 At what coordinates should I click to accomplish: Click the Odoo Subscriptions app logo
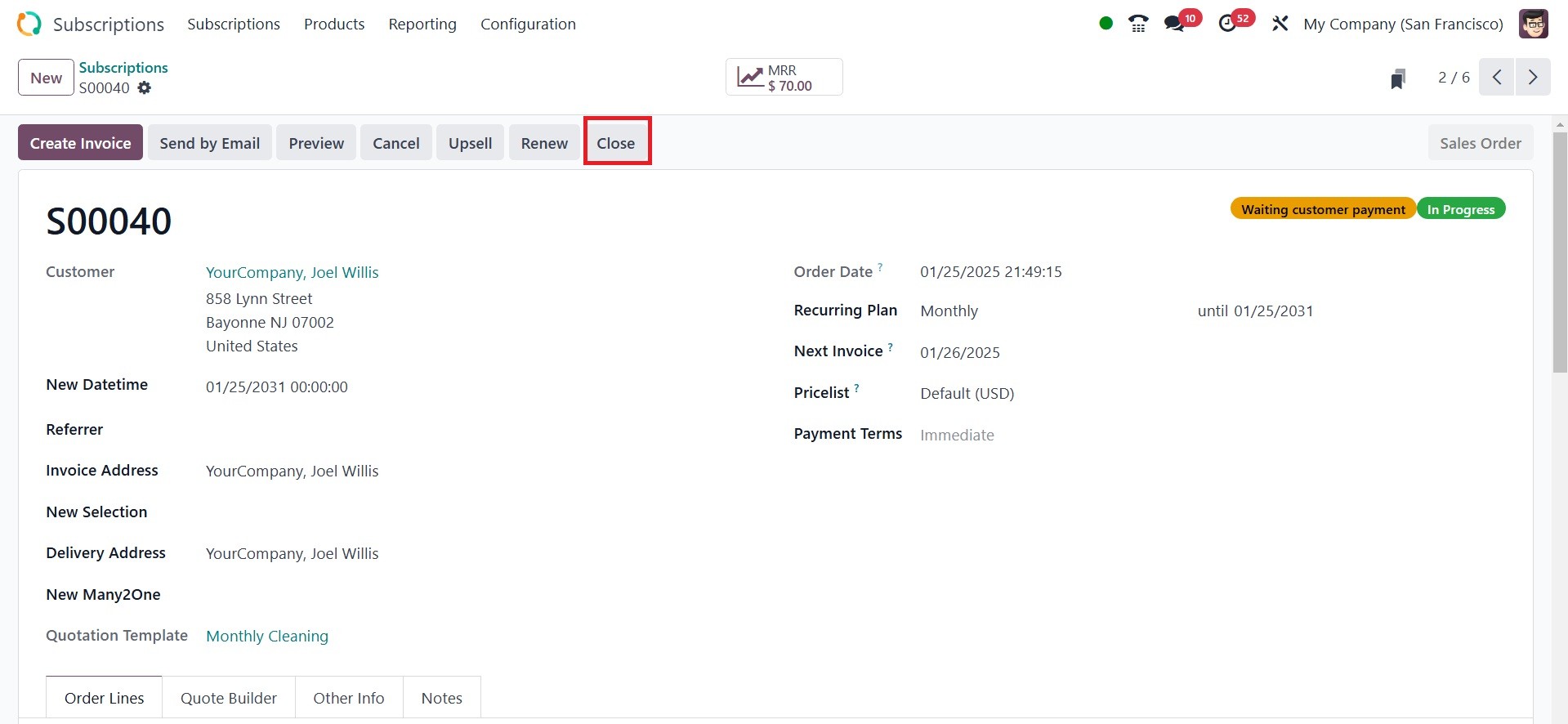point(29,24)
